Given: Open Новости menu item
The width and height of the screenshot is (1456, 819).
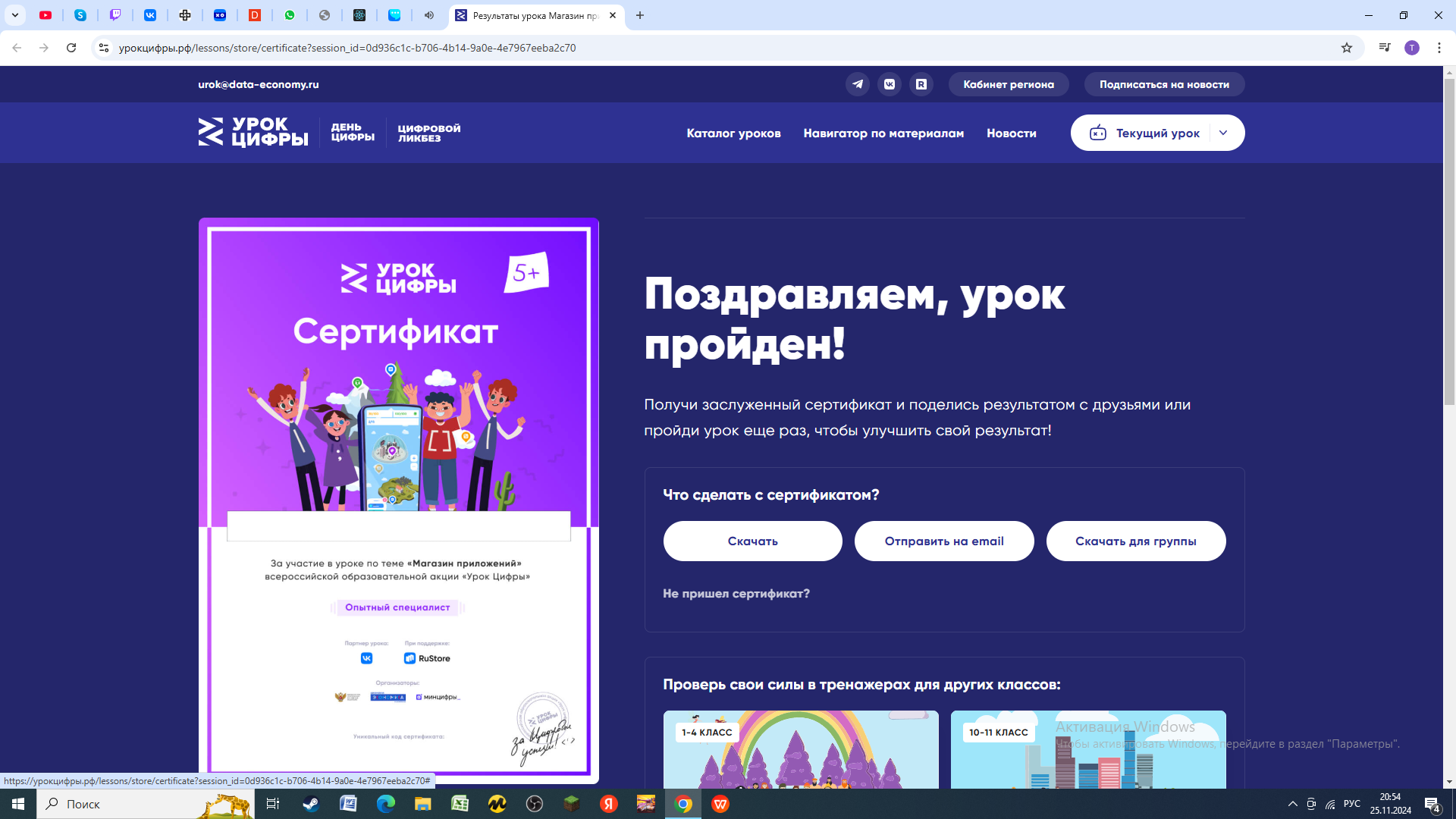Looking at the screenshot, I should point(1012,133).
